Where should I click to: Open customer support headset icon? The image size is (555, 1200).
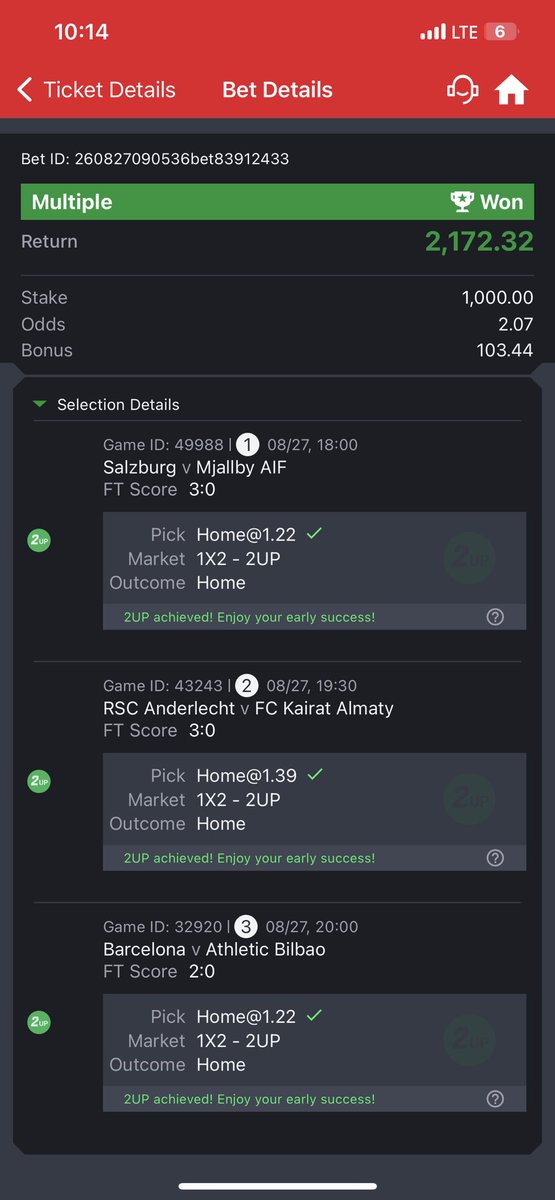(x=462, y=90)
